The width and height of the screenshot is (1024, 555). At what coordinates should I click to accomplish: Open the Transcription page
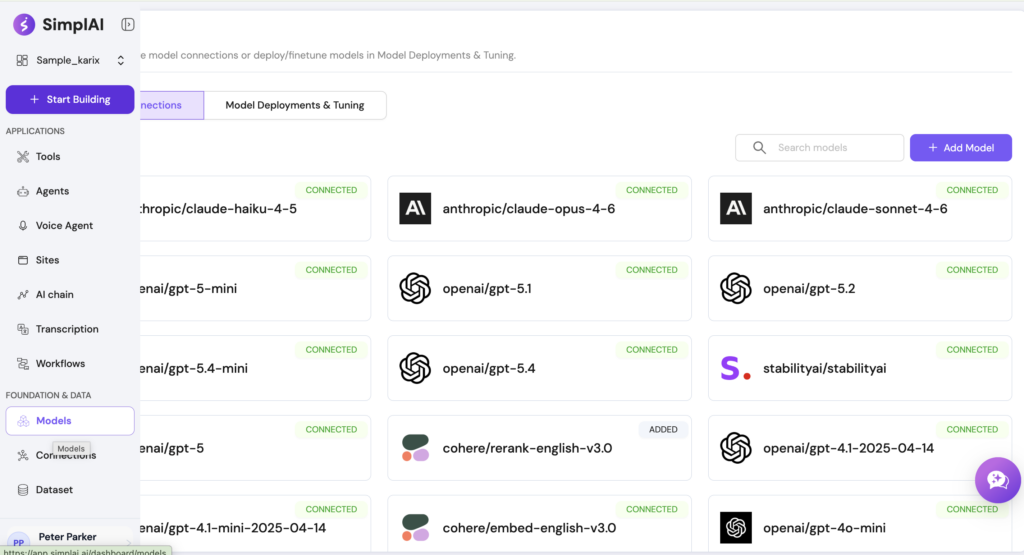point(70,329)
